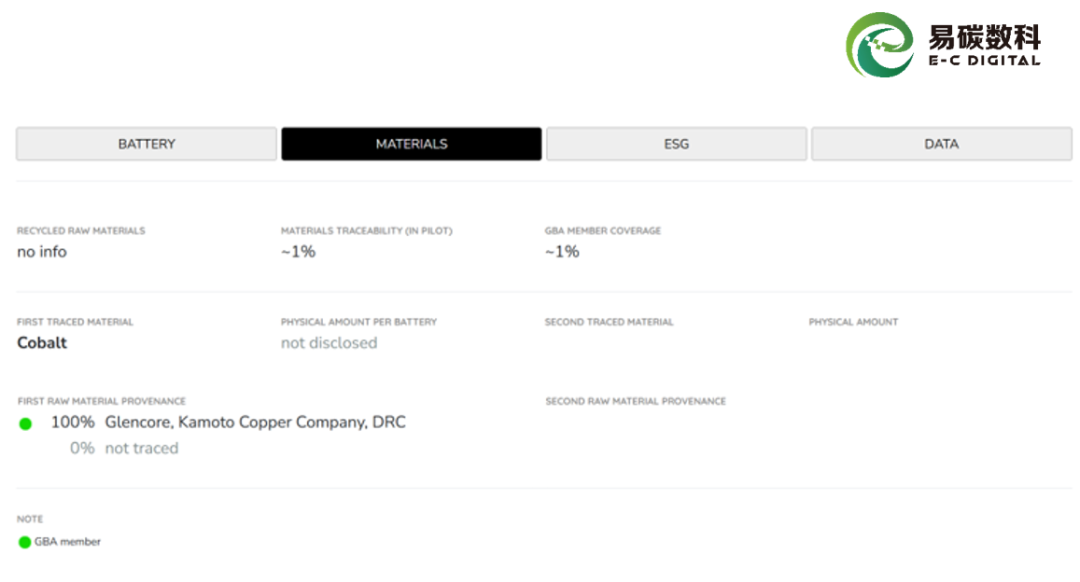Viewport: 1080px width, 582px height.
Task: Click the Cobalt traced material value
Action: coord(42,343)
